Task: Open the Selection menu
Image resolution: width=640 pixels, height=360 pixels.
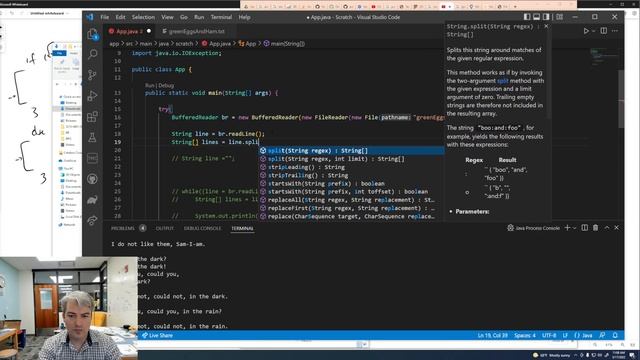Action: click(x=143, y=17)
